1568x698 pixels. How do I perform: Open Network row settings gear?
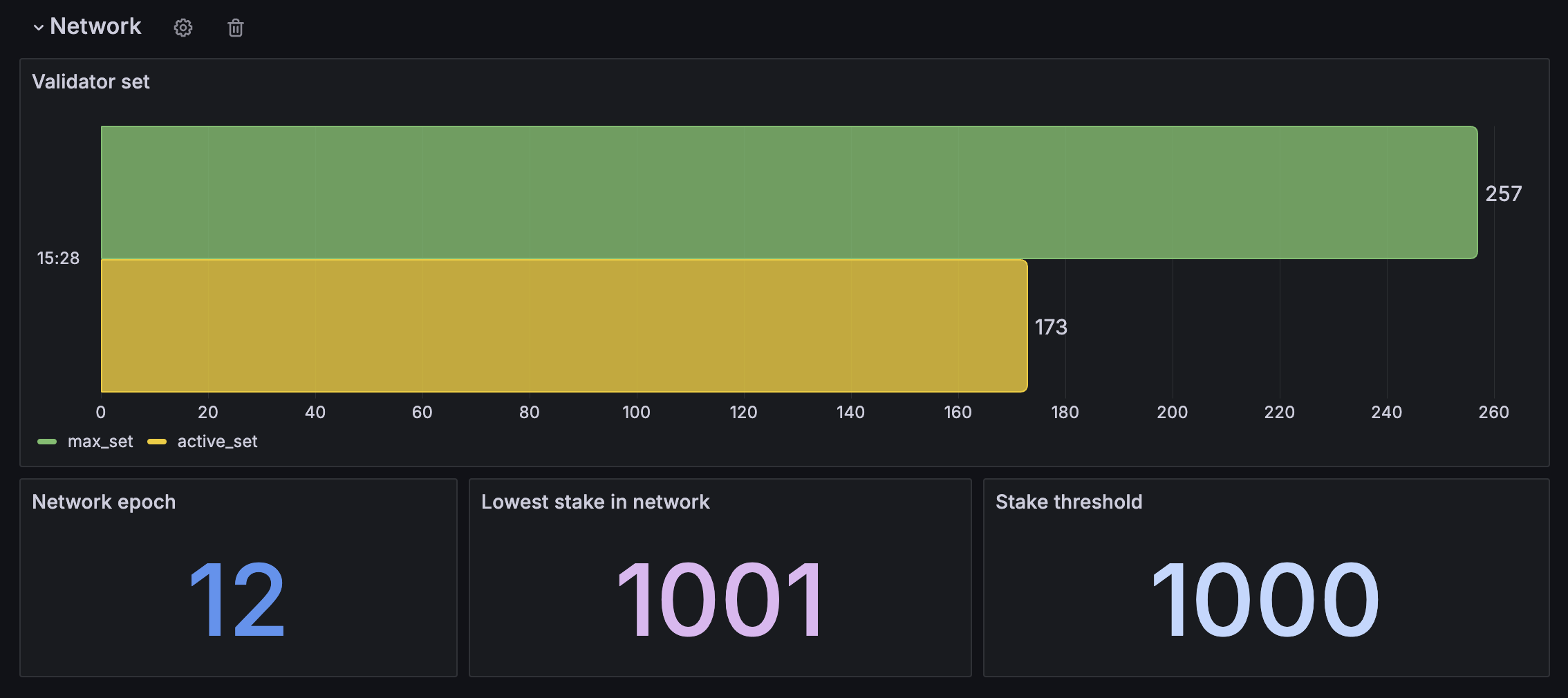(x=183, y=28)
